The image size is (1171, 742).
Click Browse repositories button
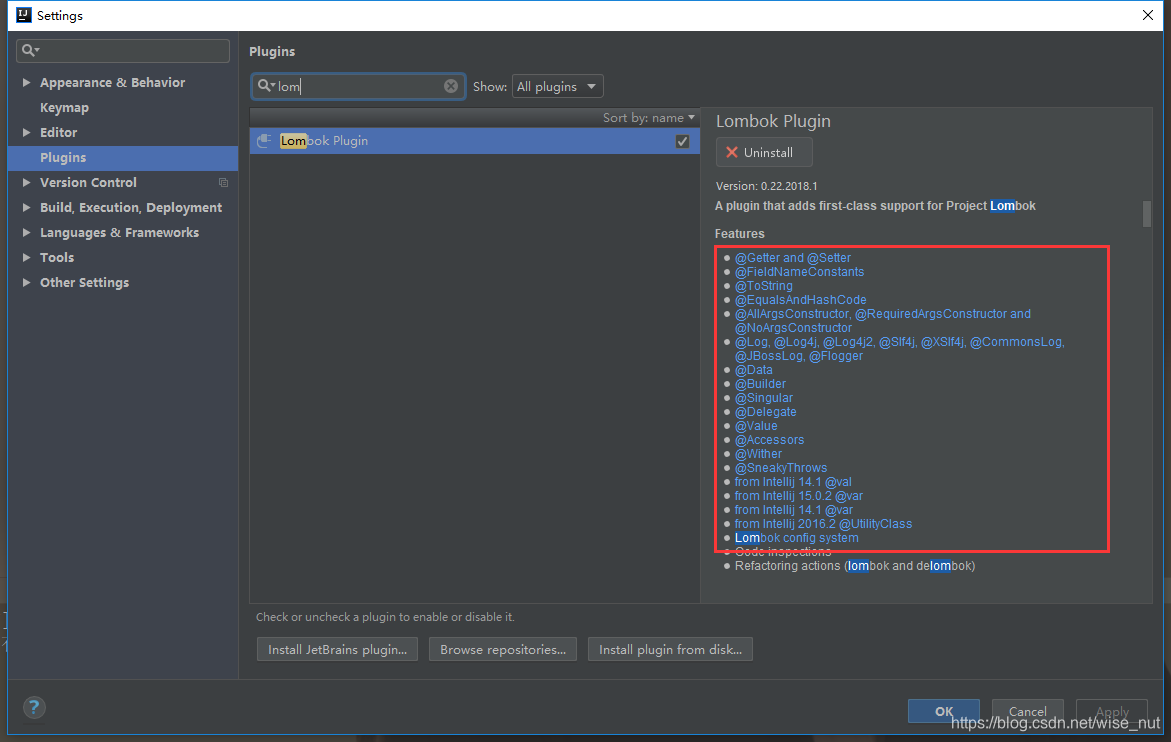503,649
